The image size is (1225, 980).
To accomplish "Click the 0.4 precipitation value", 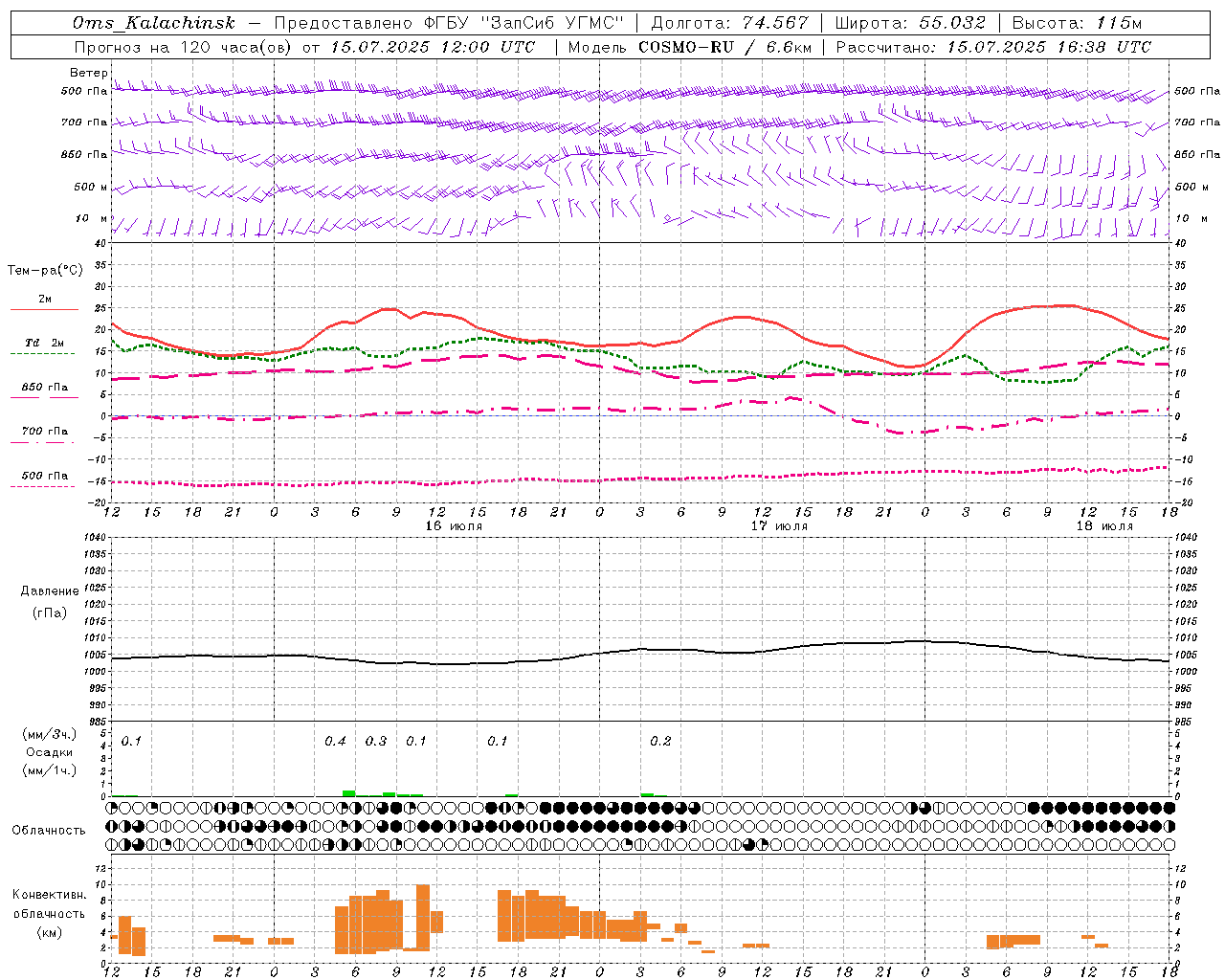I will click(x=335, y=741).
